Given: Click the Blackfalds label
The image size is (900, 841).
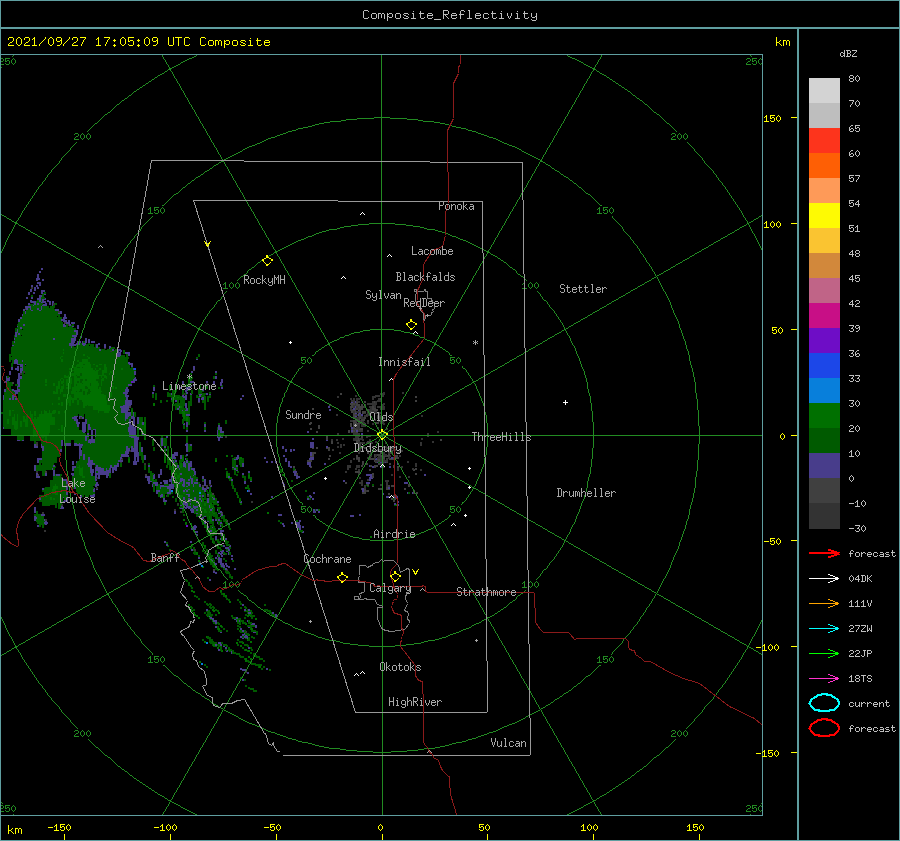Looking at the screenshot, I should click(x=425, y=277).
